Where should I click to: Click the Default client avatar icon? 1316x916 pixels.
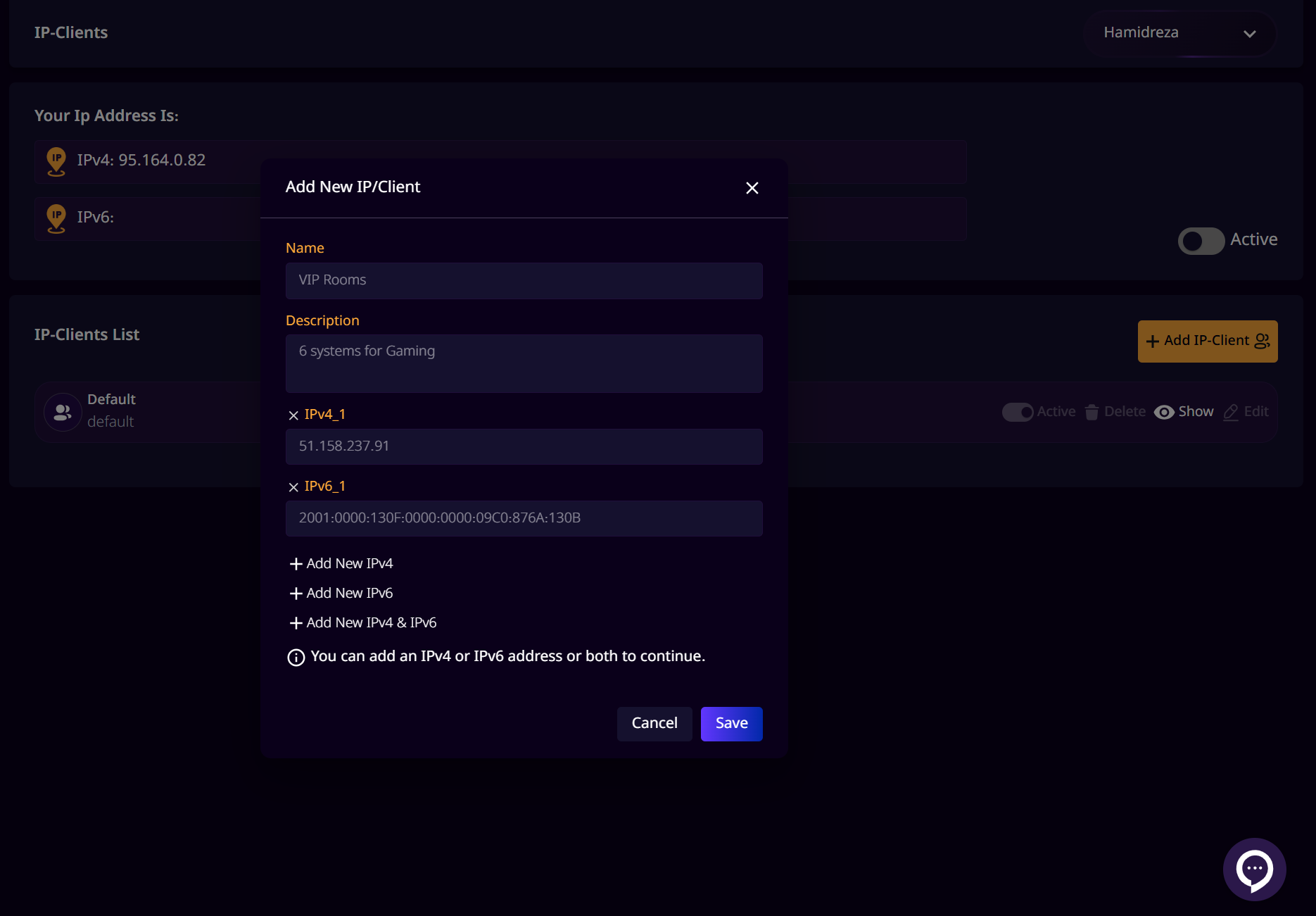click(x=63, y=412)
